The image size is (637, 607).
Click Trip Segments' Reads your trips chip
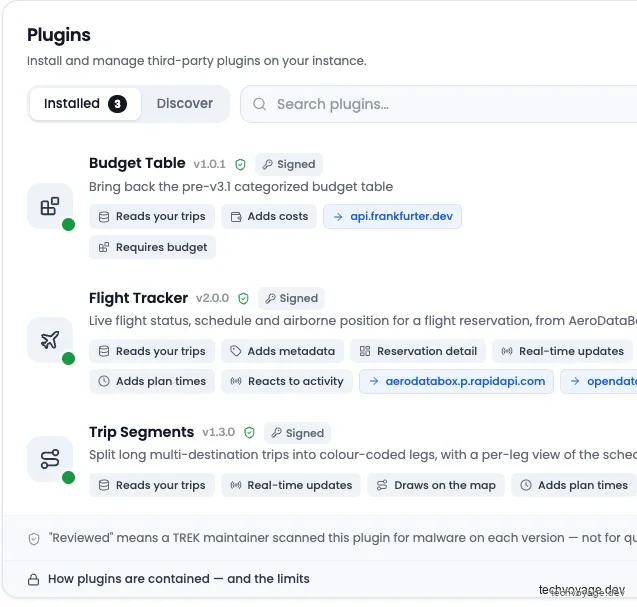[x=152, y=485]
